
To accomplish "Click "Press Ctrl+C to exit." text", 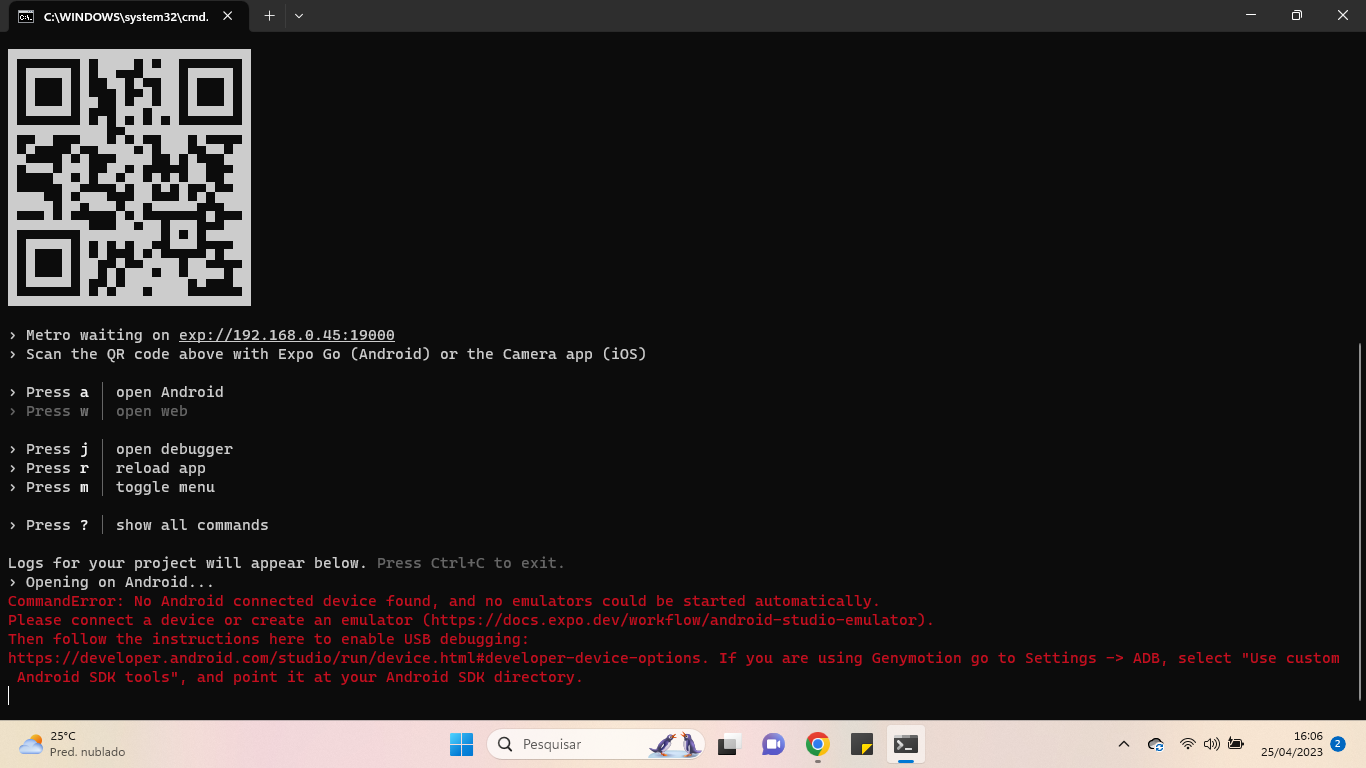I will point(471,563).
